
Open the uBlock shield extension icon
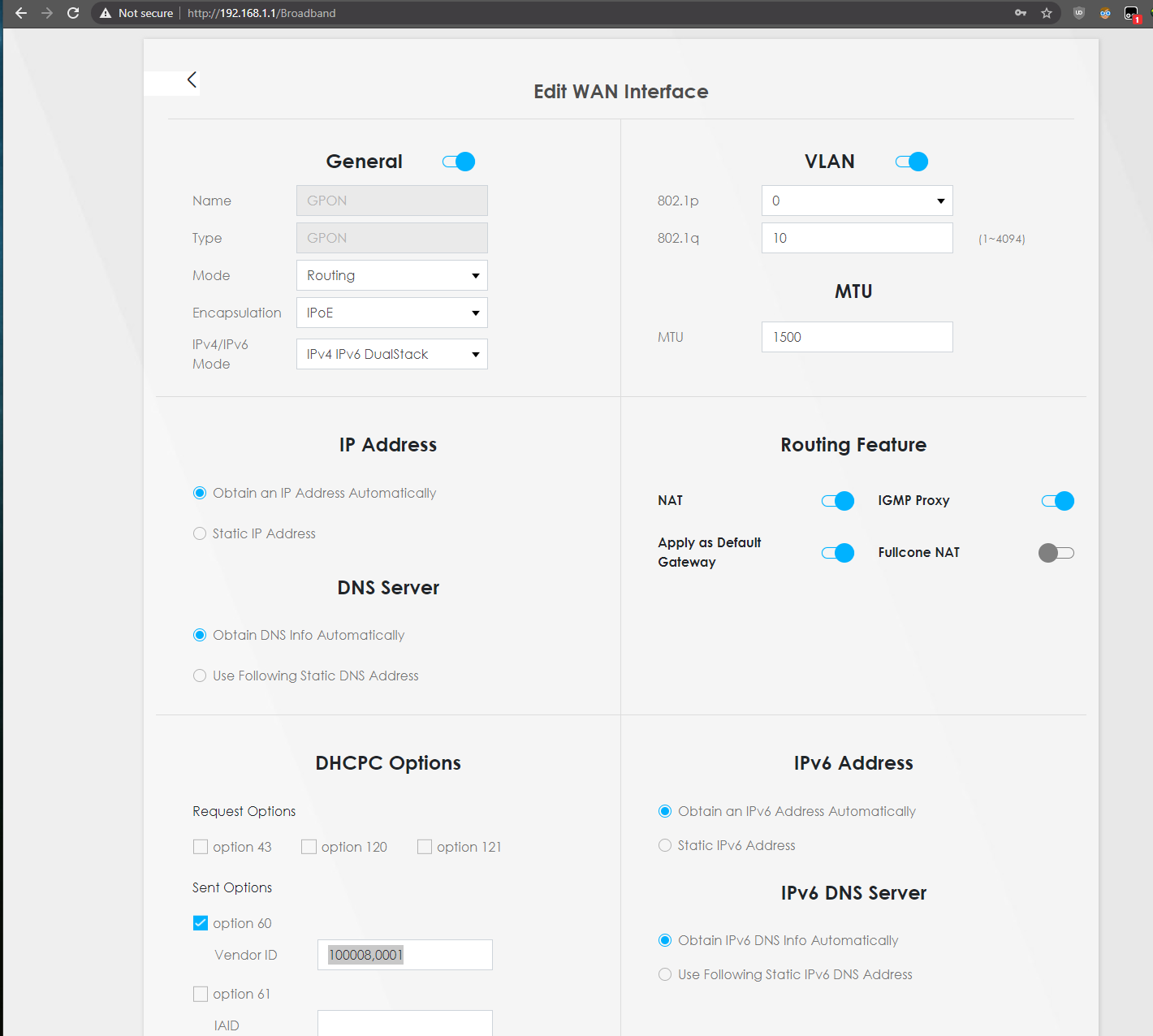(x=1079, y=13)
